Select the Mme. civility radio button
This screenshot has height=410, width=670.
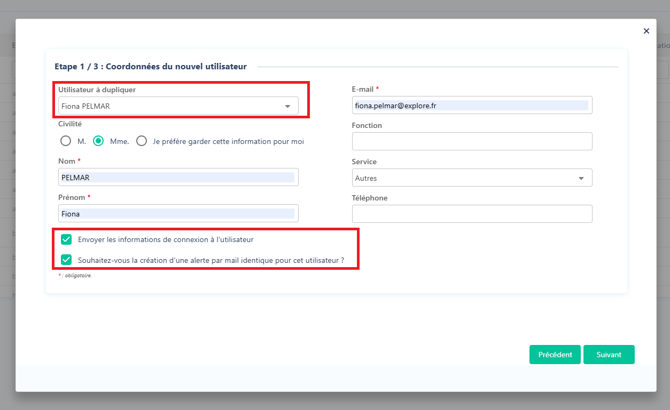[x=99, y=141]
